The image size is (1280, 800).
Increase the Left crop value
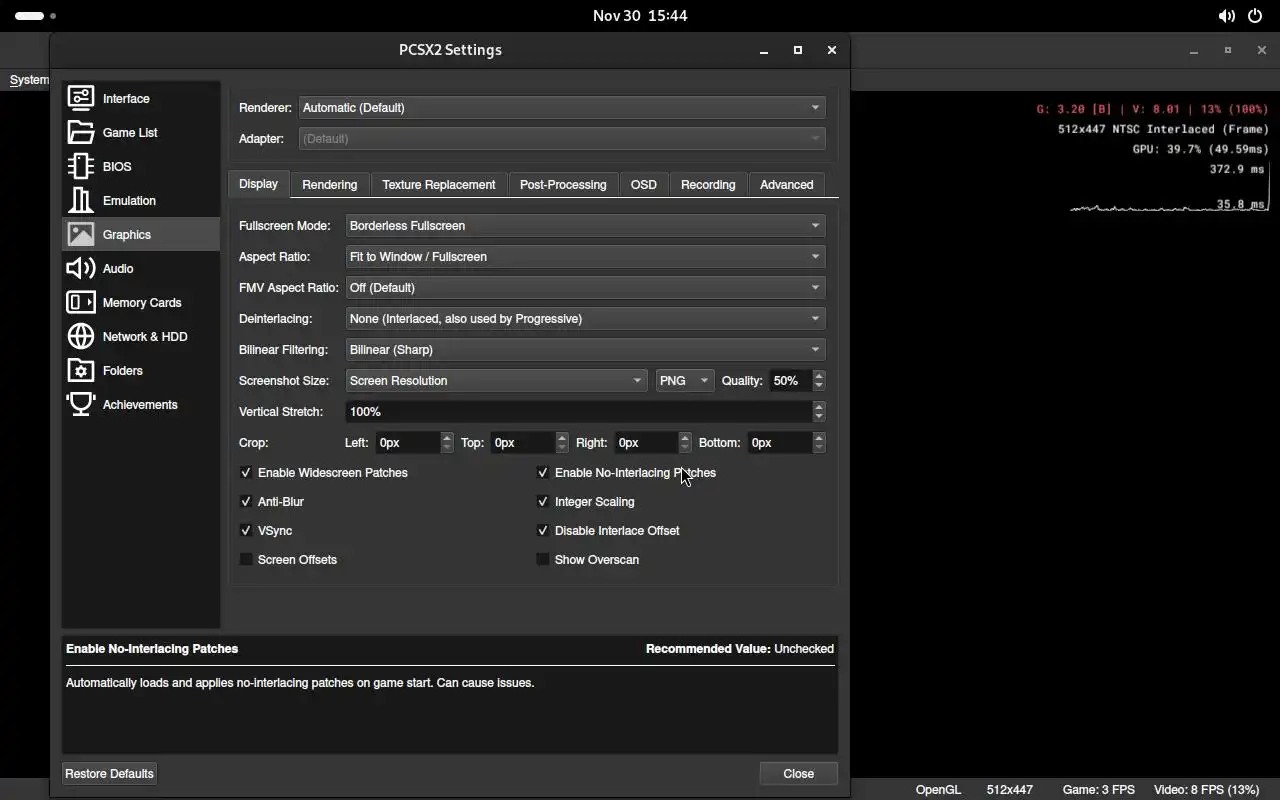pyautogui.click(x=447, y=437)
